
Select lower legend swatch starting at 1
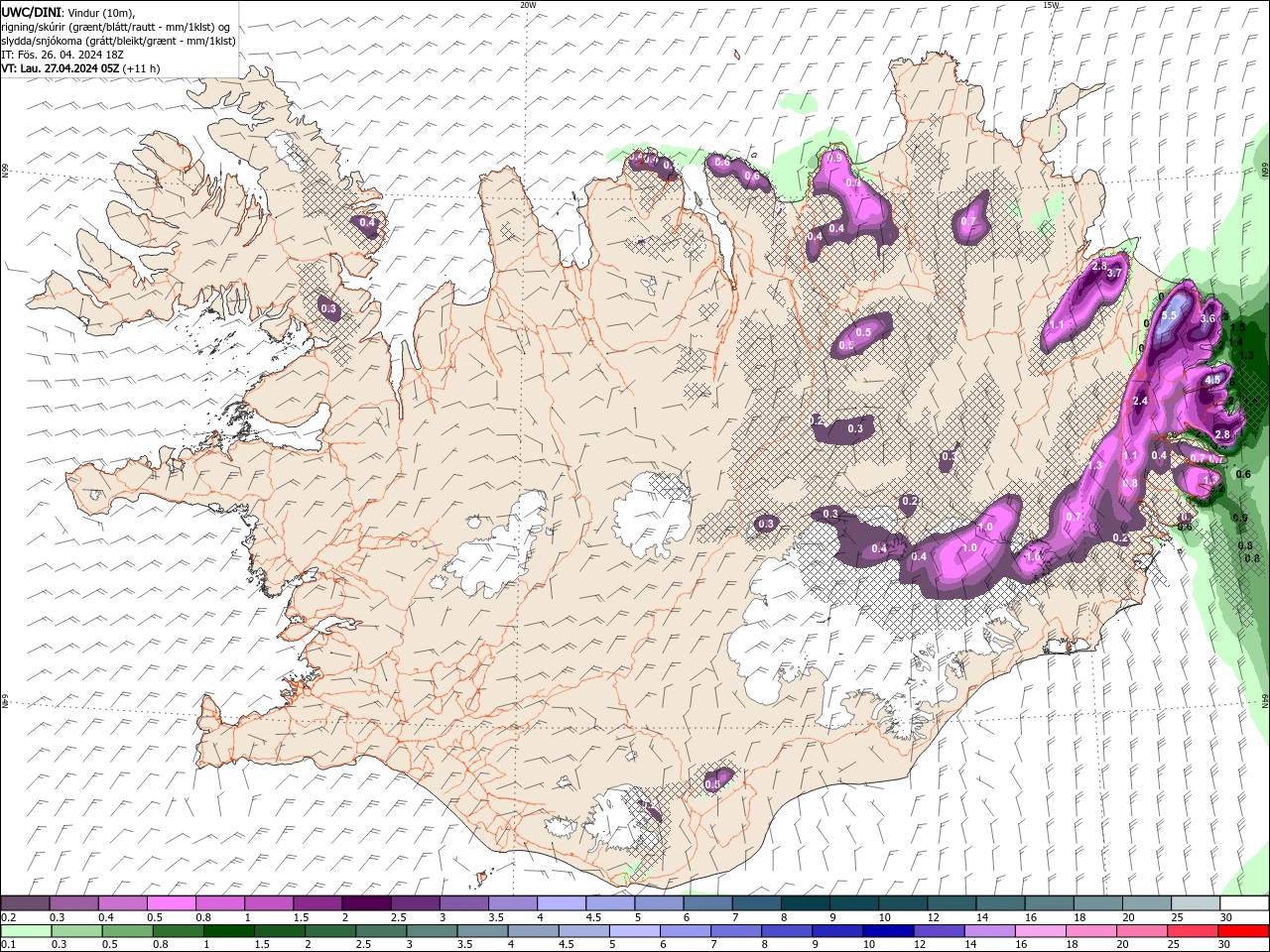click(229, 931)
